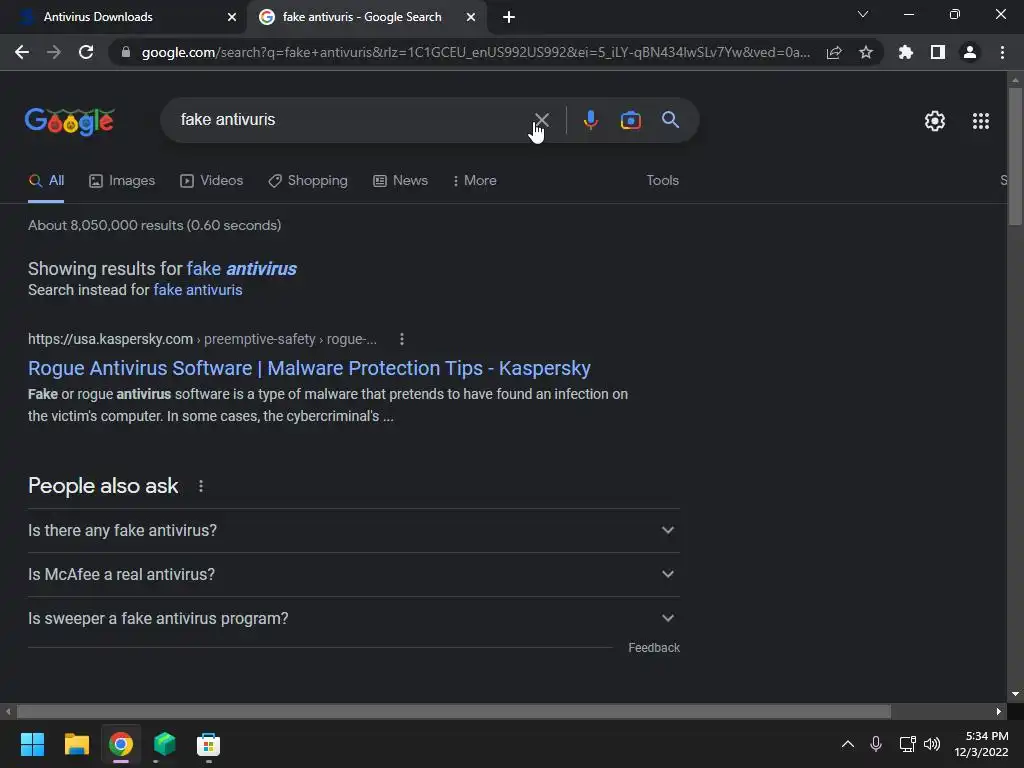This screenshot has height=768, width=1024.
Task: Switch to the News results tab
Action: pyautogui.click(x=400, y=181)
